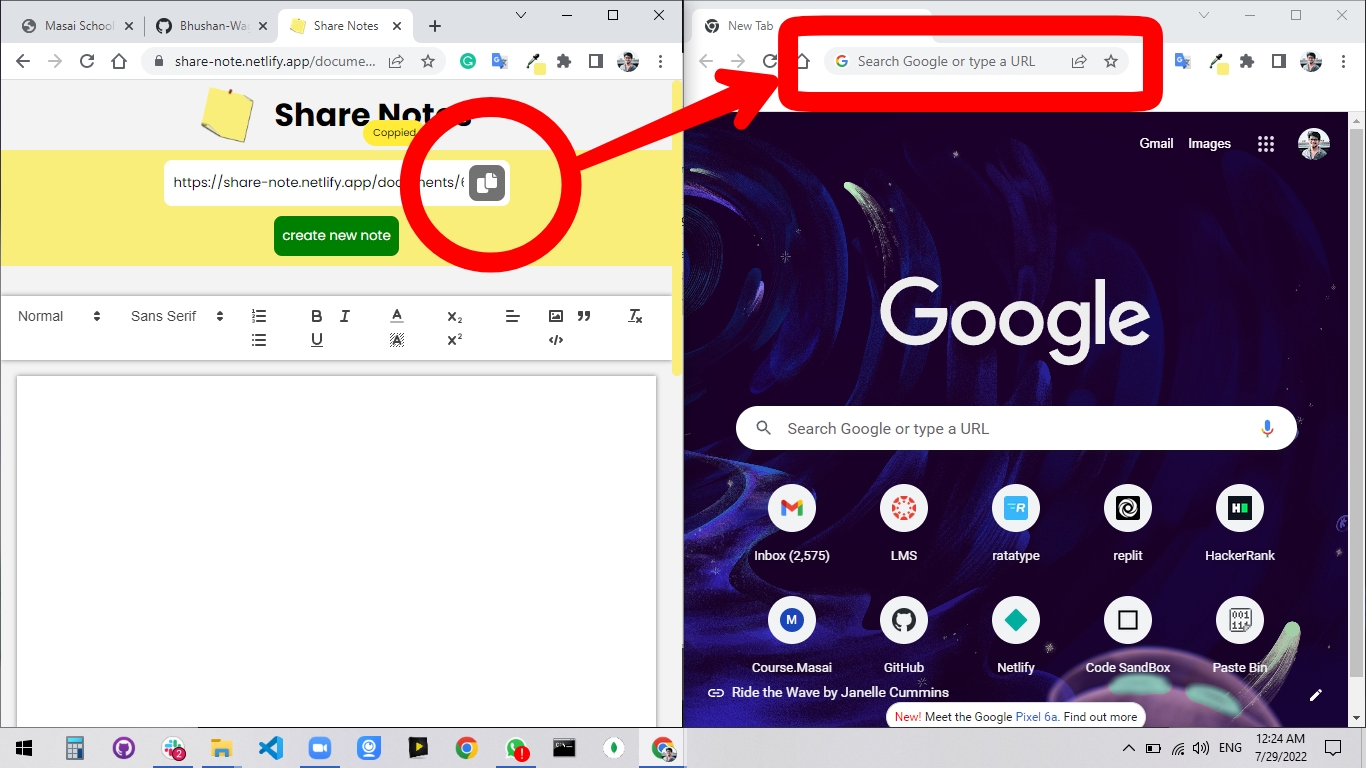Open tab search dropdown in left Chrome window

coord(521,15)
